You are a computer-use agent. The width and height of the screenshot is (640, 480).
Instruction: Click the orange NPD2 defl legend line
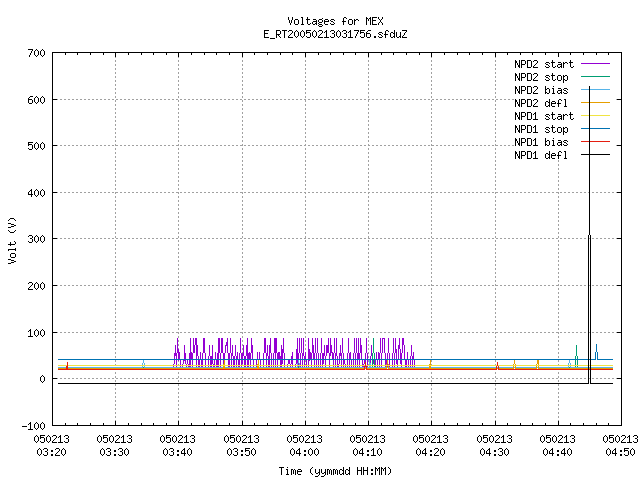click(595, 102)
